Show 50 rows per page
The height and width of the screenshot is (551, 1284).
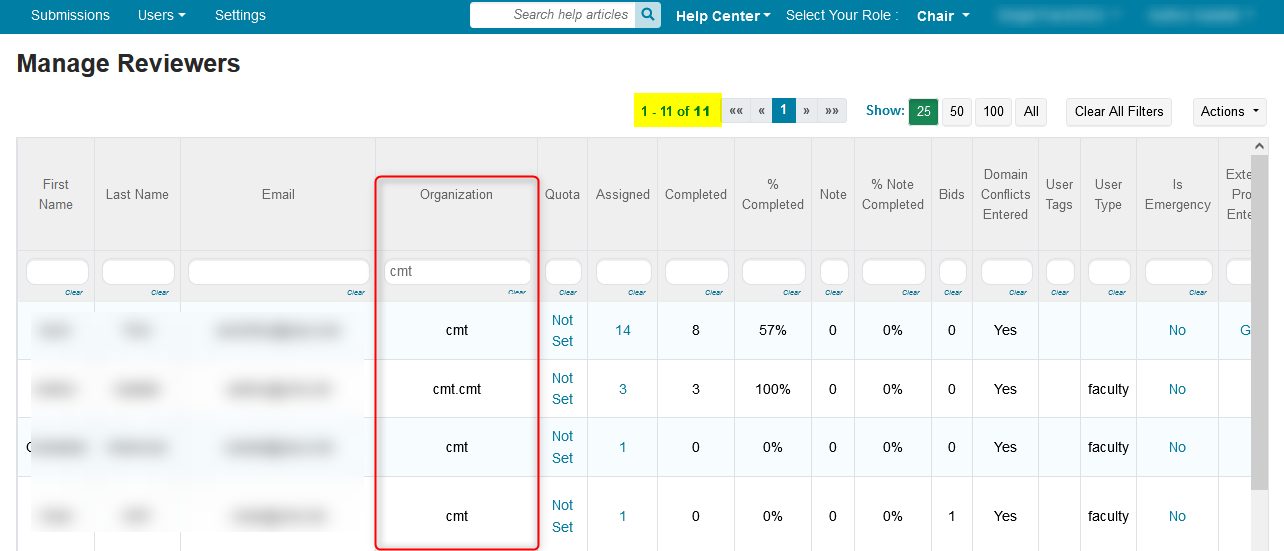(x=957, y=112)
